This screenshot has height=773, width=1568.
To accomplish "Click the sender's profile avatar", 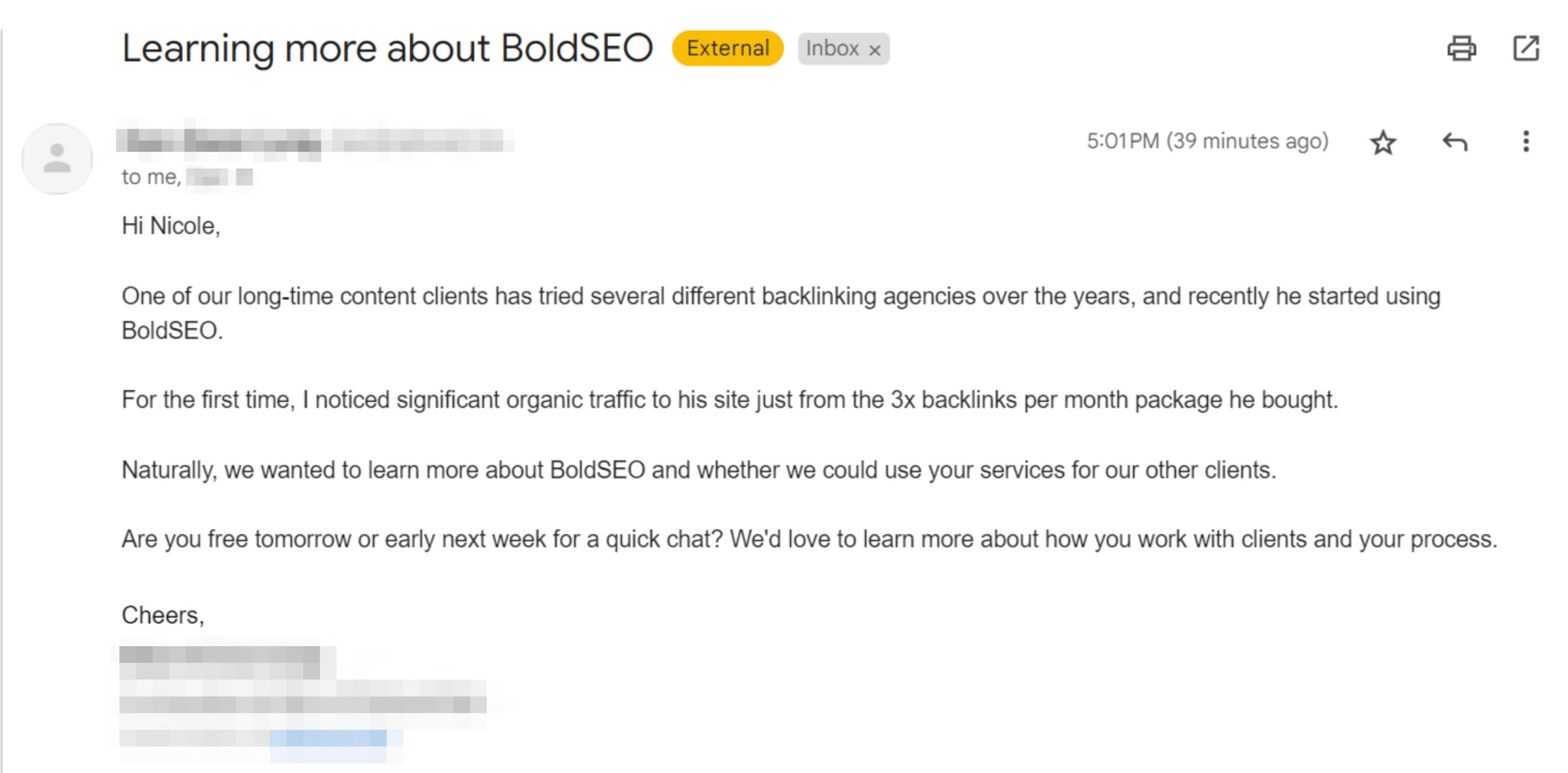I will [57, 159].
